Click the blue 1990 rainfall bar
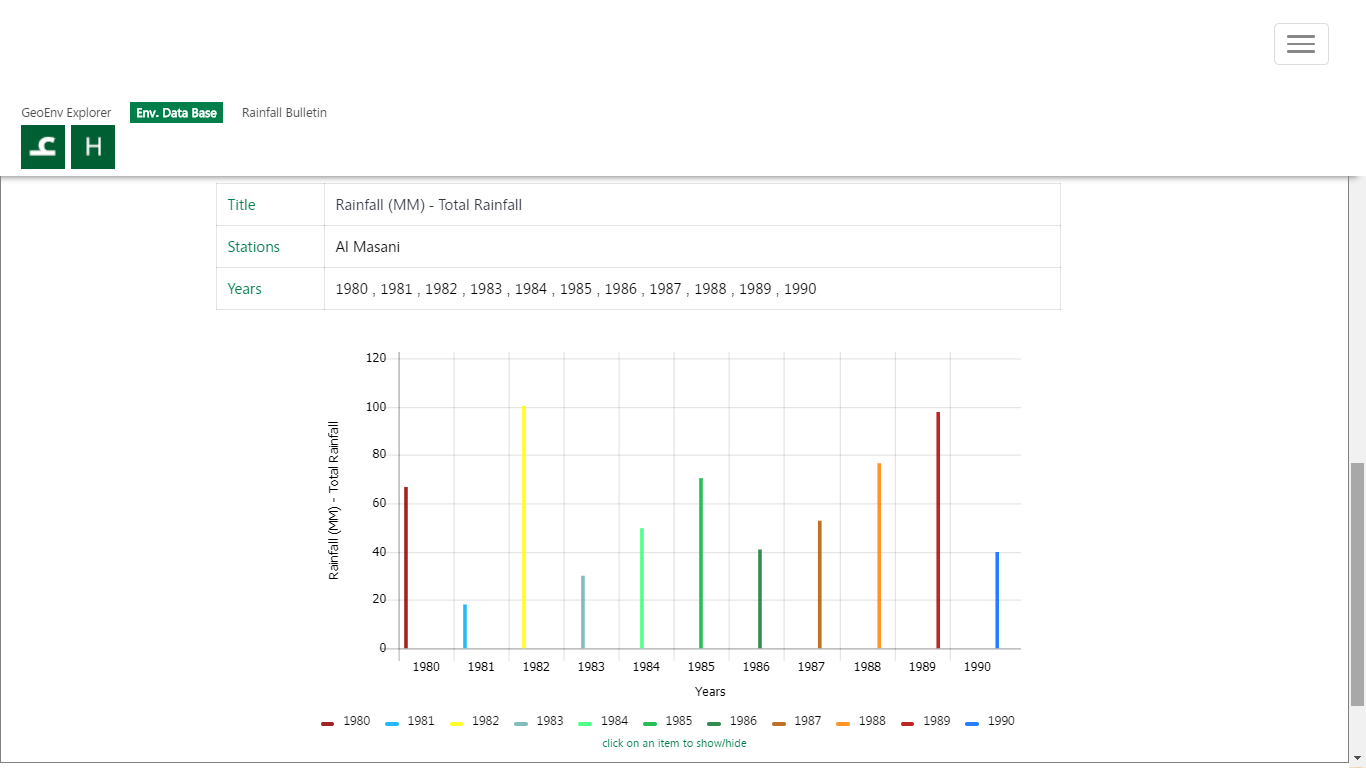The width and height of the screenshot is (1366, 768). 997,600
